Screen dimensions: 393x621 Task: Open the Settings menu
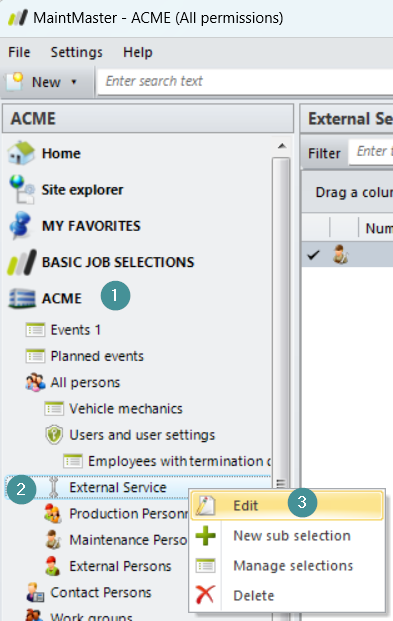[76, 52]
